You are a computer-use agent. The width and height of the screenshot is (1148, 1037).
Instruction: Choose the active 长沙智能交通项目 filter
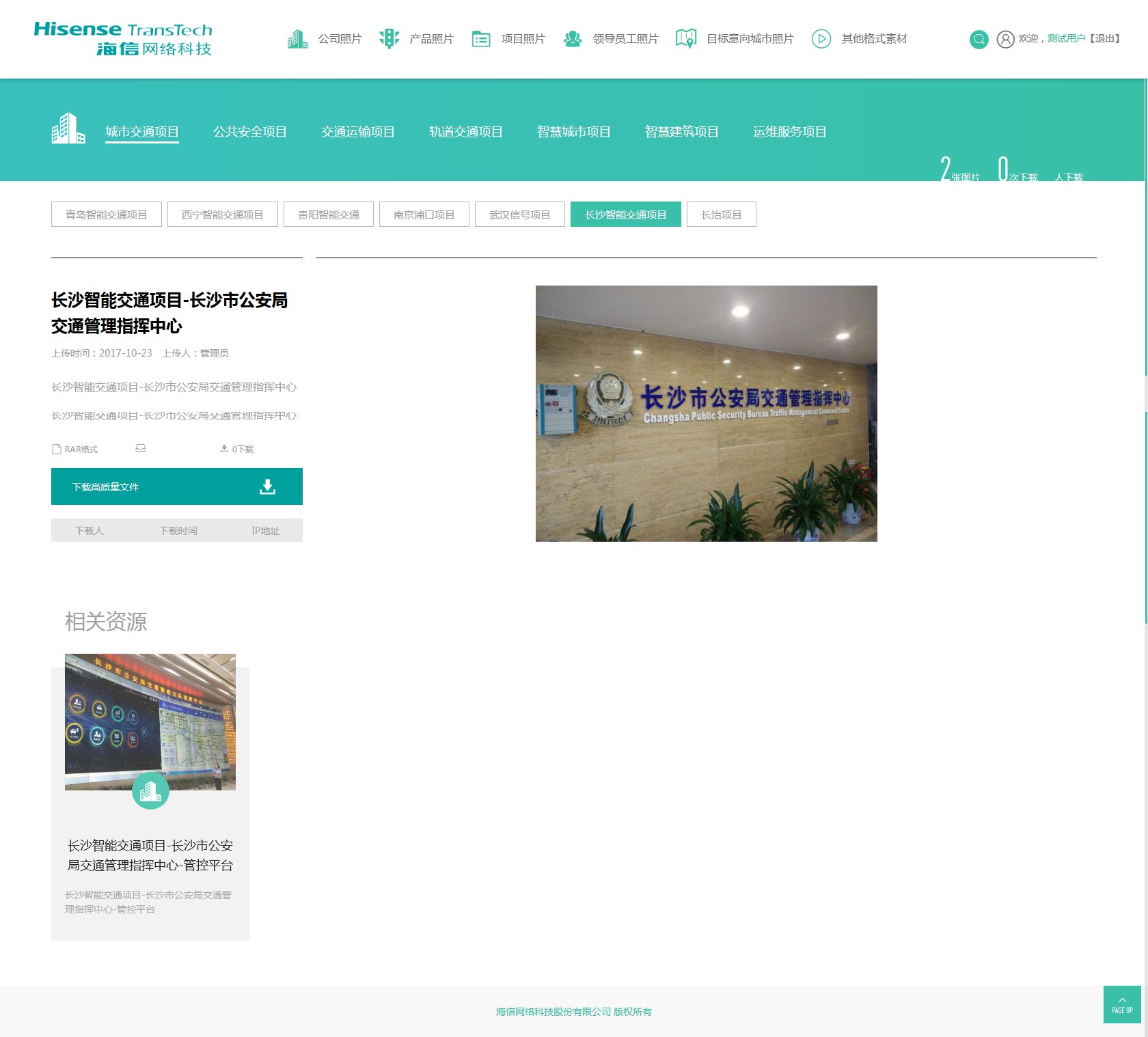pyautogui.click(x=626, y=215)
